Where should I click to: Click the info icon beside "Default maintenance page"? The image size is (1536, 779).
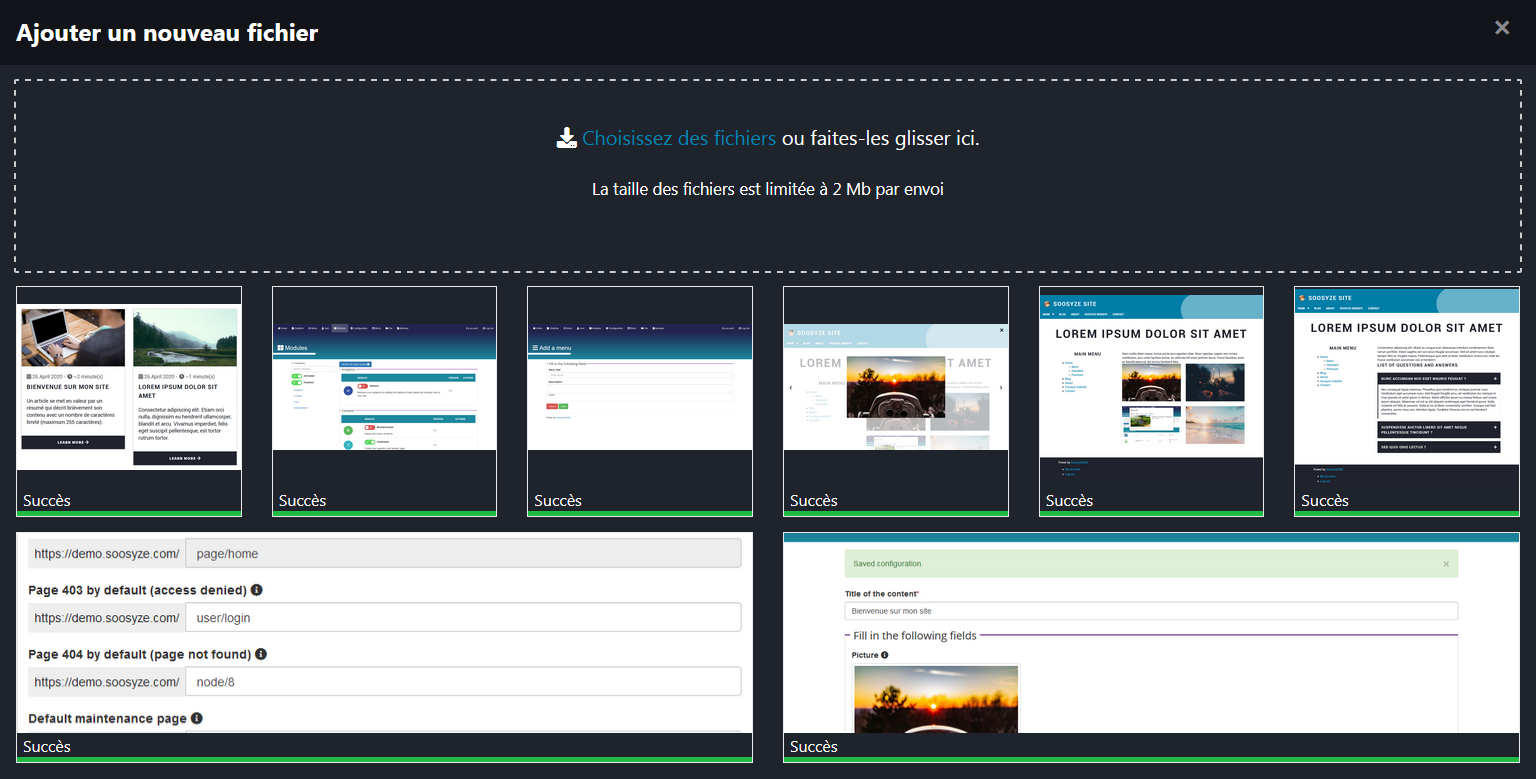(196, 718)
